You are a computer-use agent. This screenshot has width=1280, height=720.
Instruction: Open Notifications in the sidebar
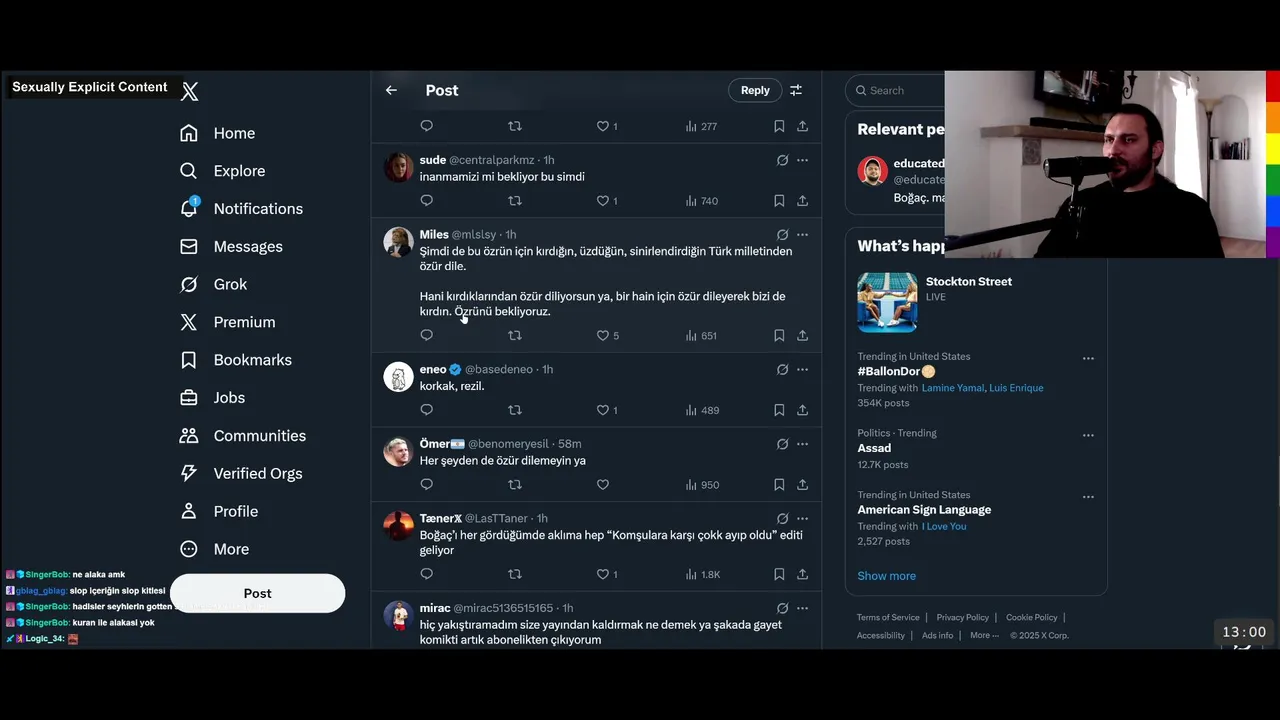[241, 209]
